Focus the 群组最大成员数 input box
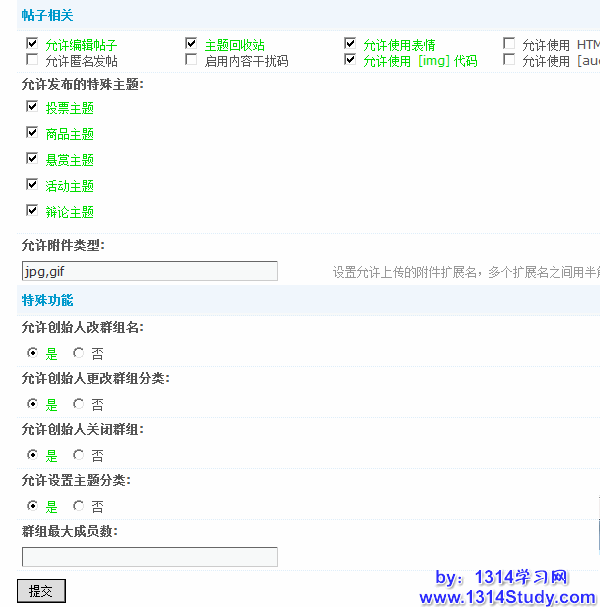Screen dimensions: 600x607 [150, 557]
